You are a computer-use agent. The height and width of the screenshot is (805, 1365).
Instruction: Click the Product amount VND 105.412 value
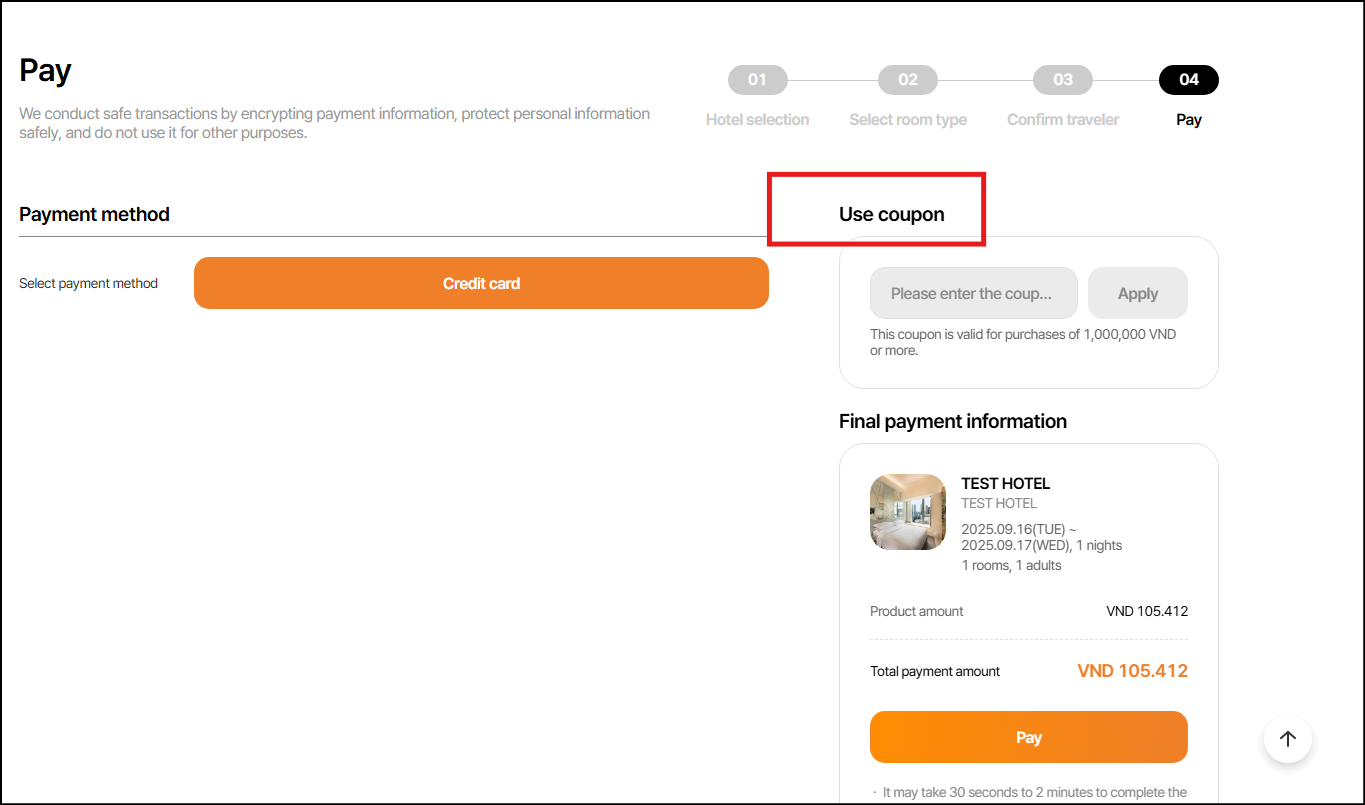point(1146,611)
